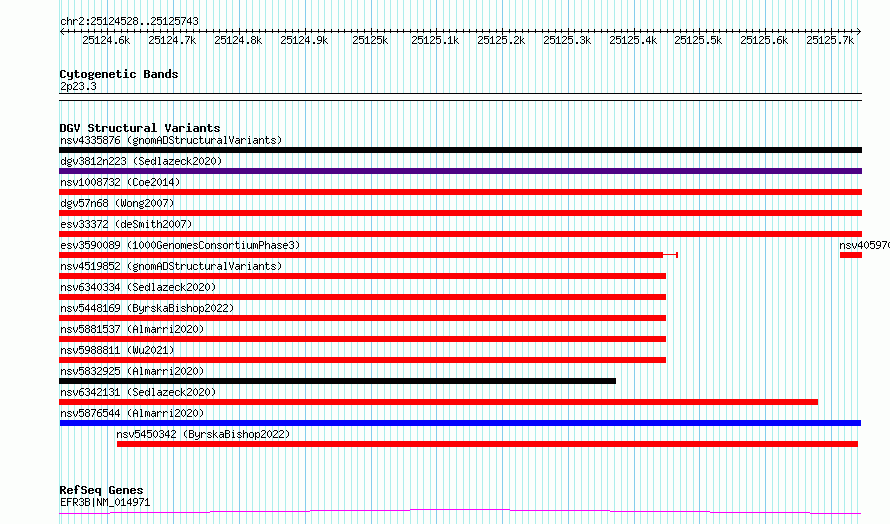Image resolution: width=890 pixels, height=524 pixels.
Task: Open variant label dgv57n68 (Wong2007)
Action: pyautogui.click(x=117, y=203)
